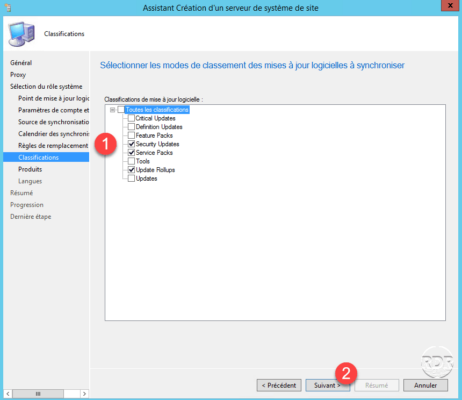The width and height of the screenshot is (462, 400).
Task: Click the Résumé step in sidebar
Action: tap(21, 193)
